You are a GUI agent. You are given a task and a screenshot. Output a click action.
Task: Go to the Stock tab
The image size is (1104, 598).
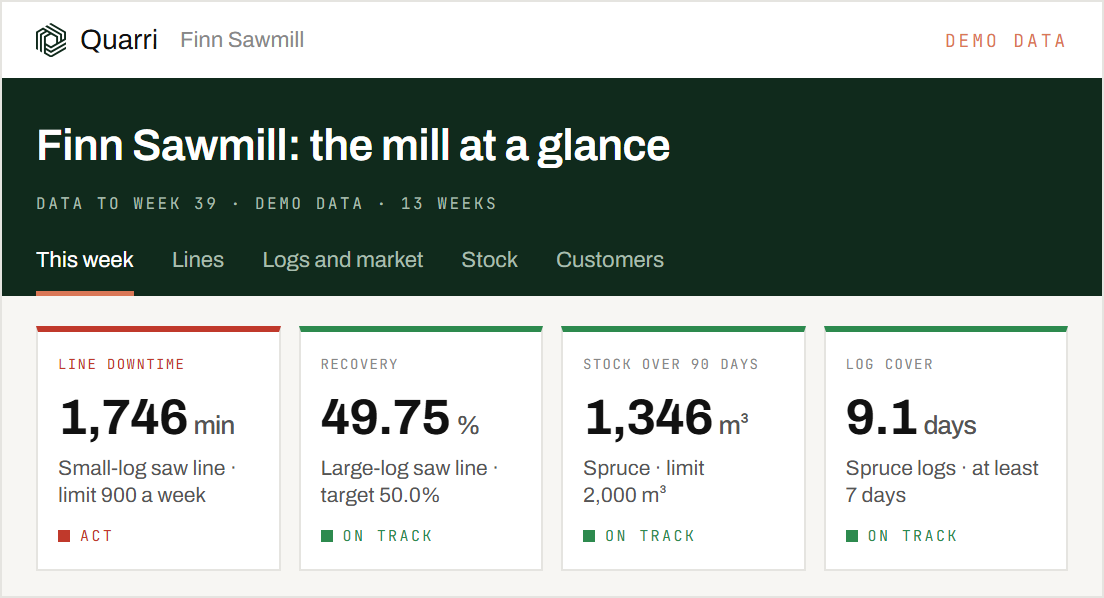[489, 260]
